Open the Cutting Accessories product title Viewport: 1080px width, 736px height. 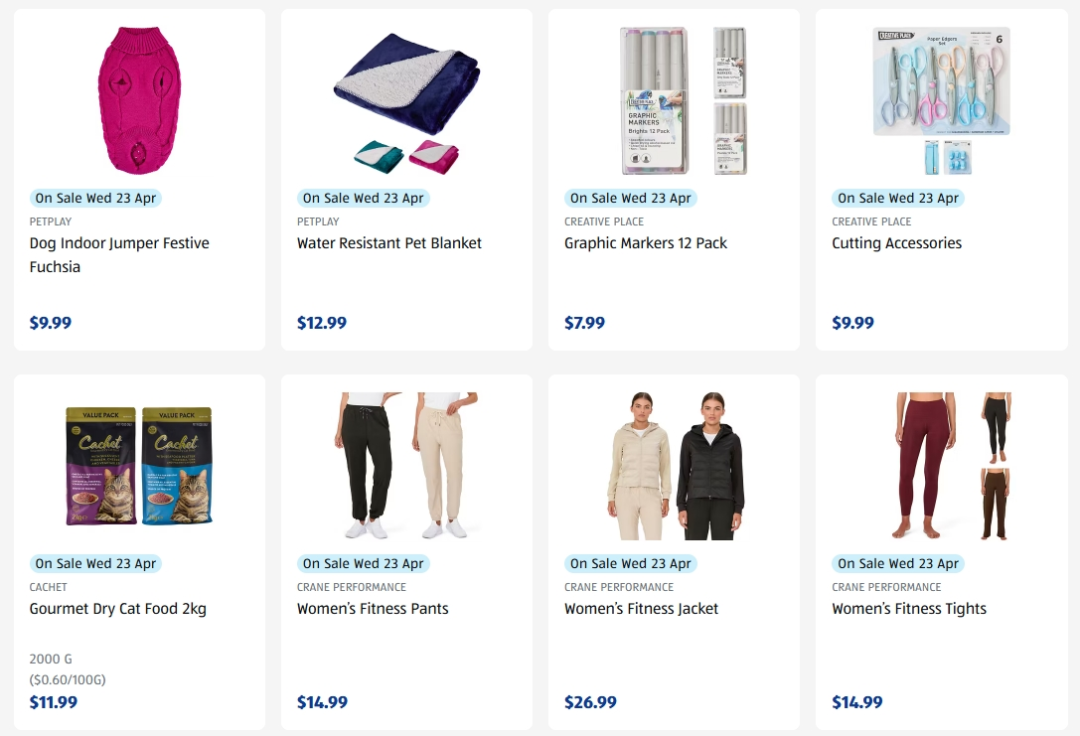pyautogui.click(x=897, y=243)
